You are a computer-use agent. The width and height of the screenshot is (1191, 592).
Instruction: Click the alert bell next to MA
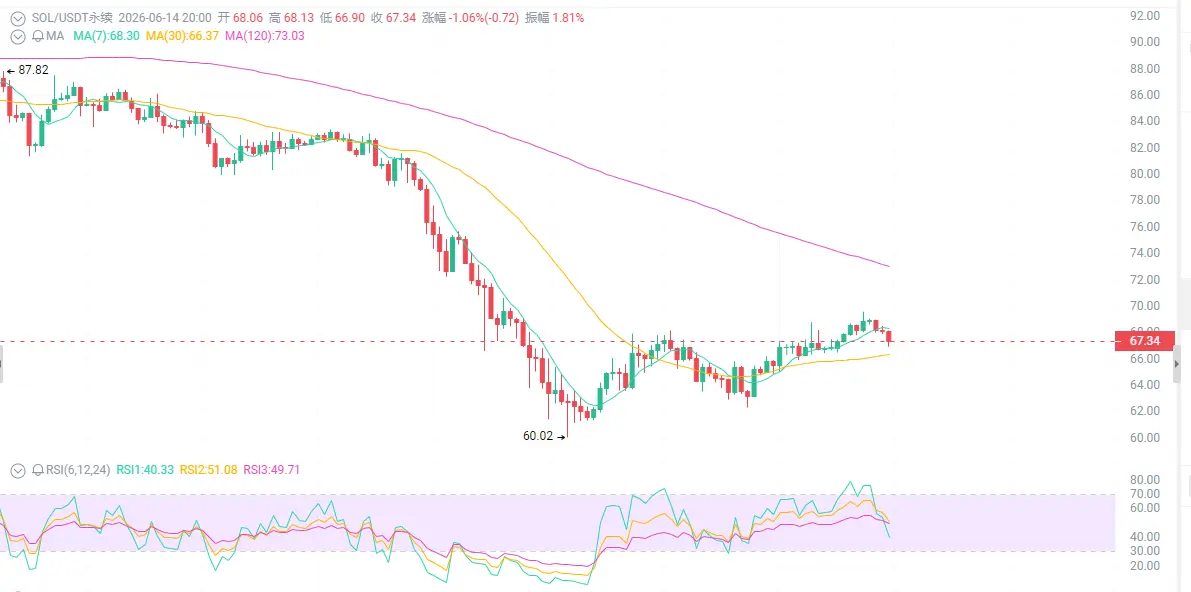pos(38,36)
